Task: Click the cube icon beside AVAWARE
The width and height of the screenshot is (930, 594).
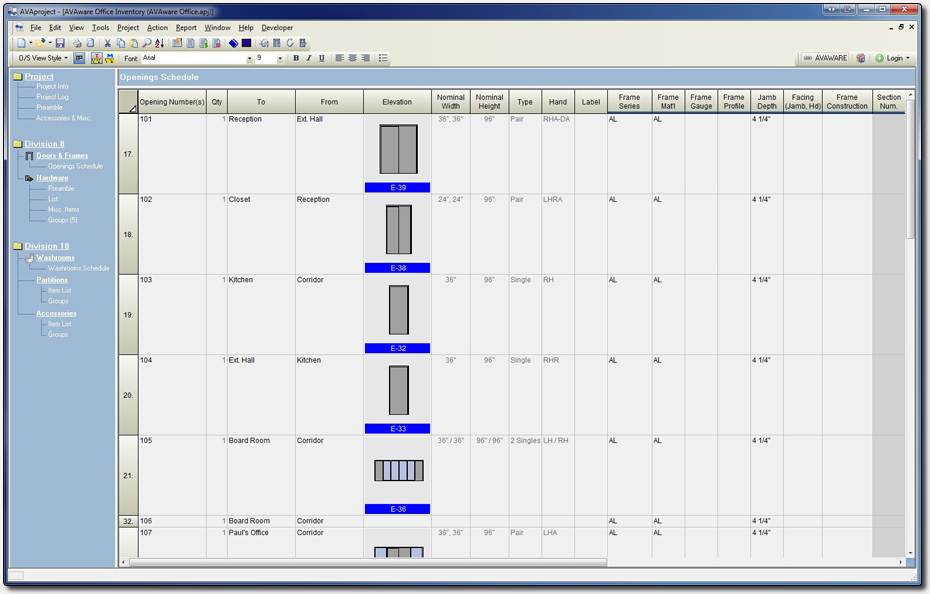Action: (860, 58)
